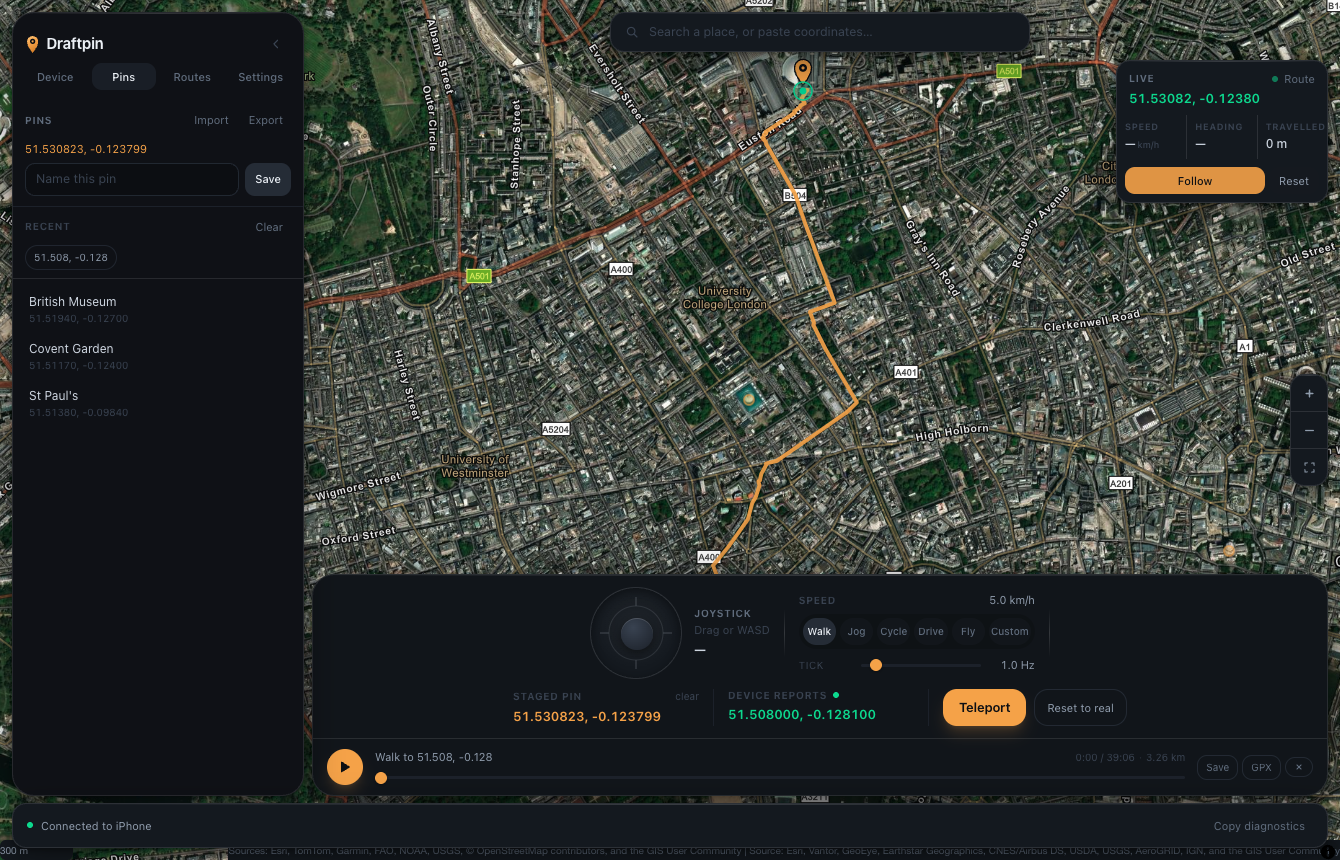Image resolution: width=1340 pixels, height=860 pixels.
Task: Click the 5.0 km/h speed value
Action: click(1012, 600)
